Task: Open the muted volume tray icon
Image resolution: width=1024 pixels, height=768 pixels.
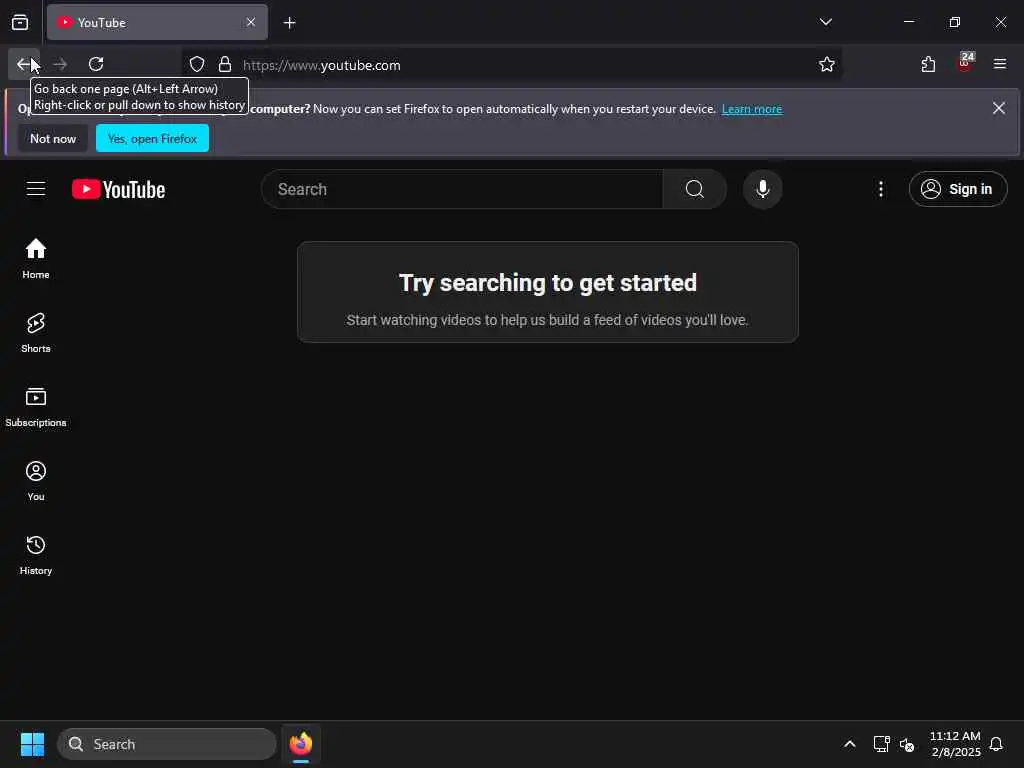Action: (906, 744)
